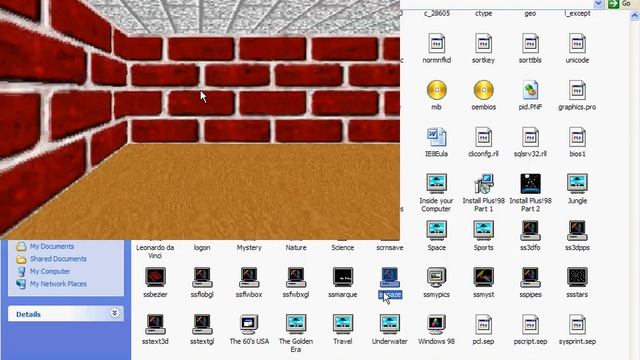Click the logon file label

pyautogui.click(x=202, y=248)
